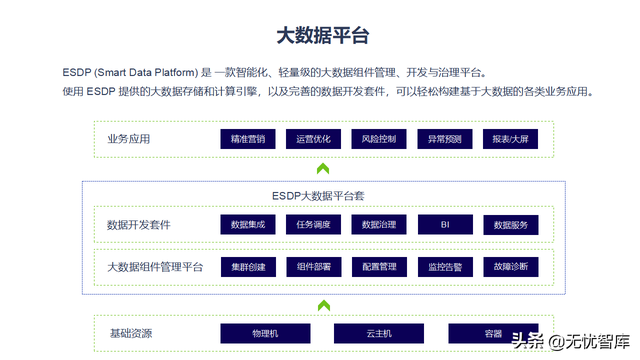Click the 数据集成 box
Screen dimensions: 640x360
coord(248,224)
